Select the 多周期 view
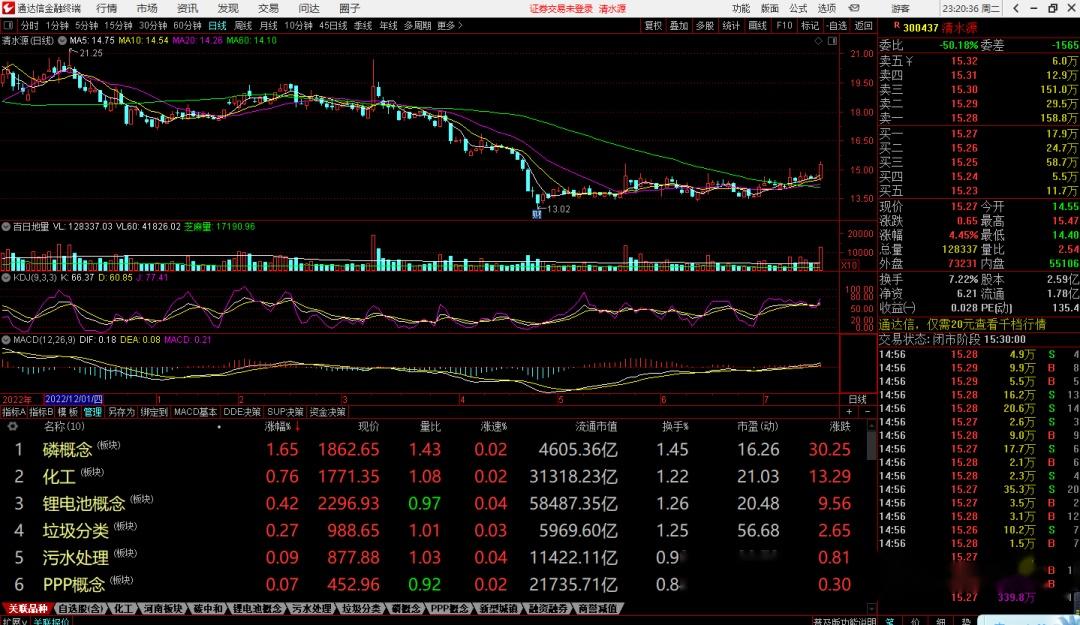This screenshot has width=1080, height=625. pos(417,25)
